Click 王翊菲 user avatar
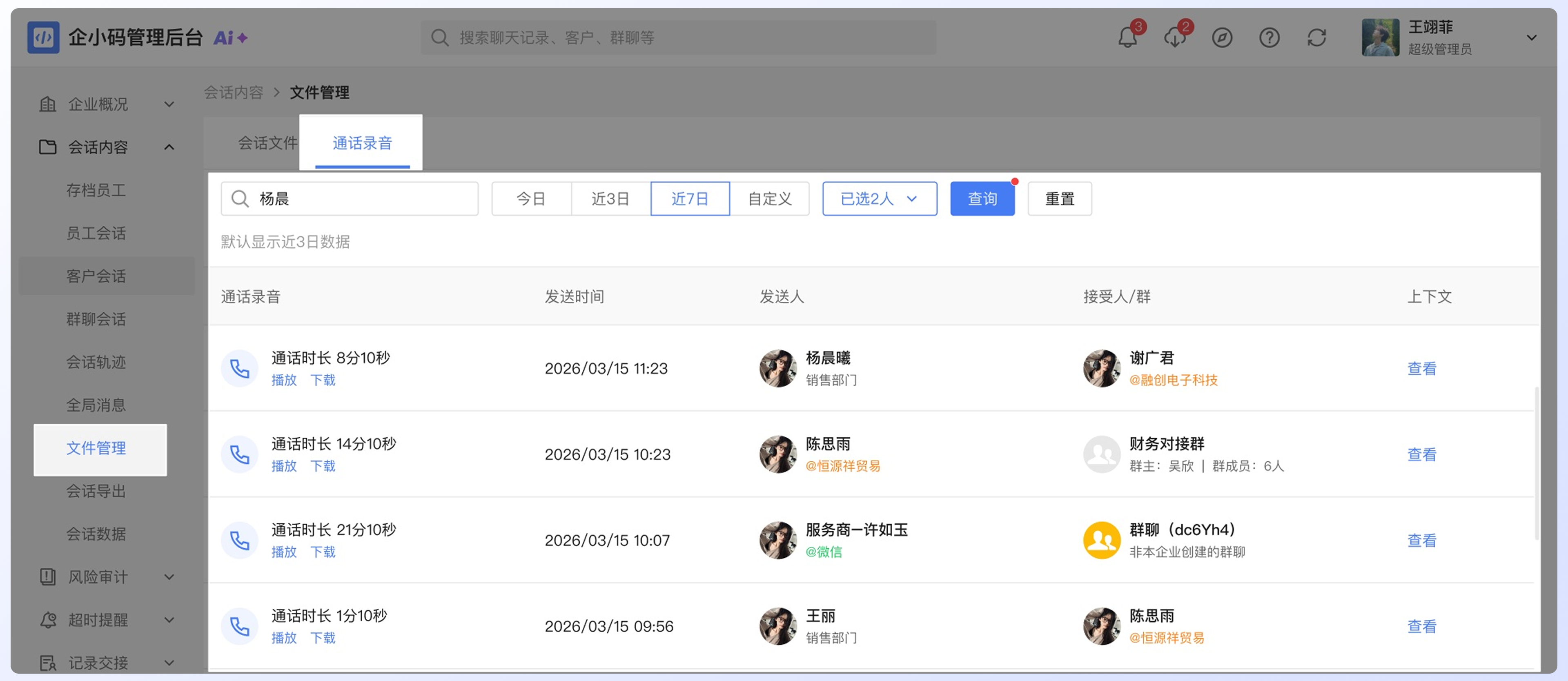Viewport: 1568px width, 681px height. click(x=1381, y=38)
